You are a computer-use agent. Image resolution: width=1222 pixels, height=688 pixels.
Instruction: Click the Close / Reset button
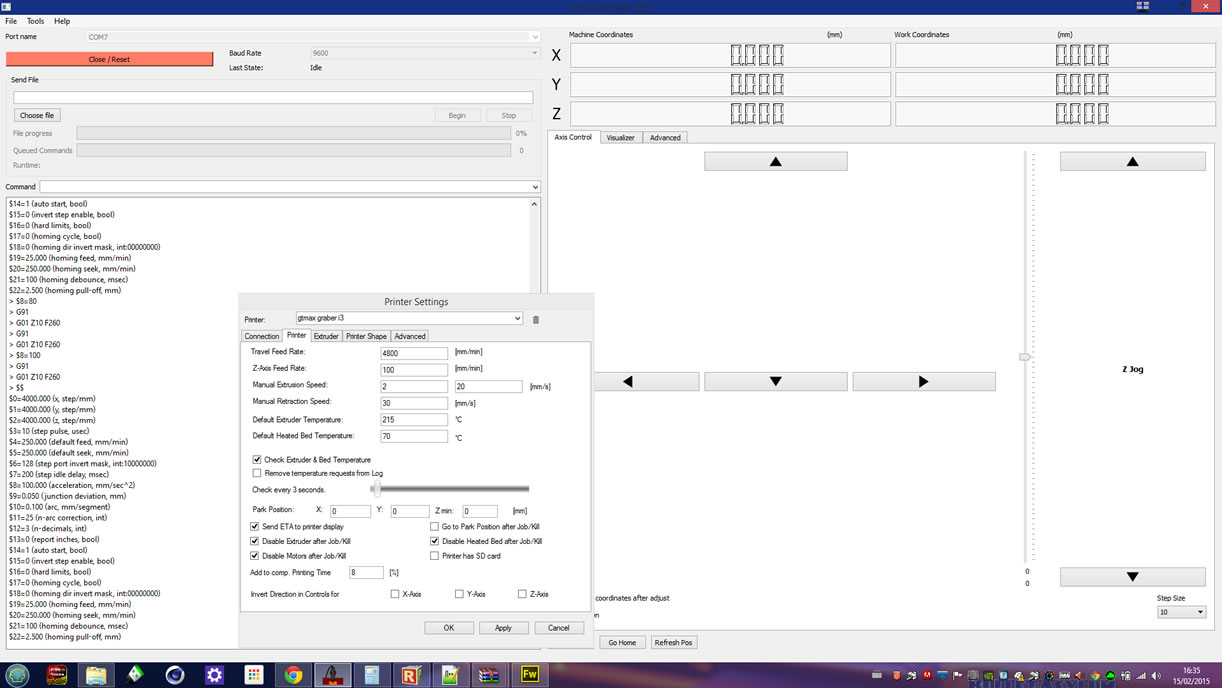coord(109,59)
